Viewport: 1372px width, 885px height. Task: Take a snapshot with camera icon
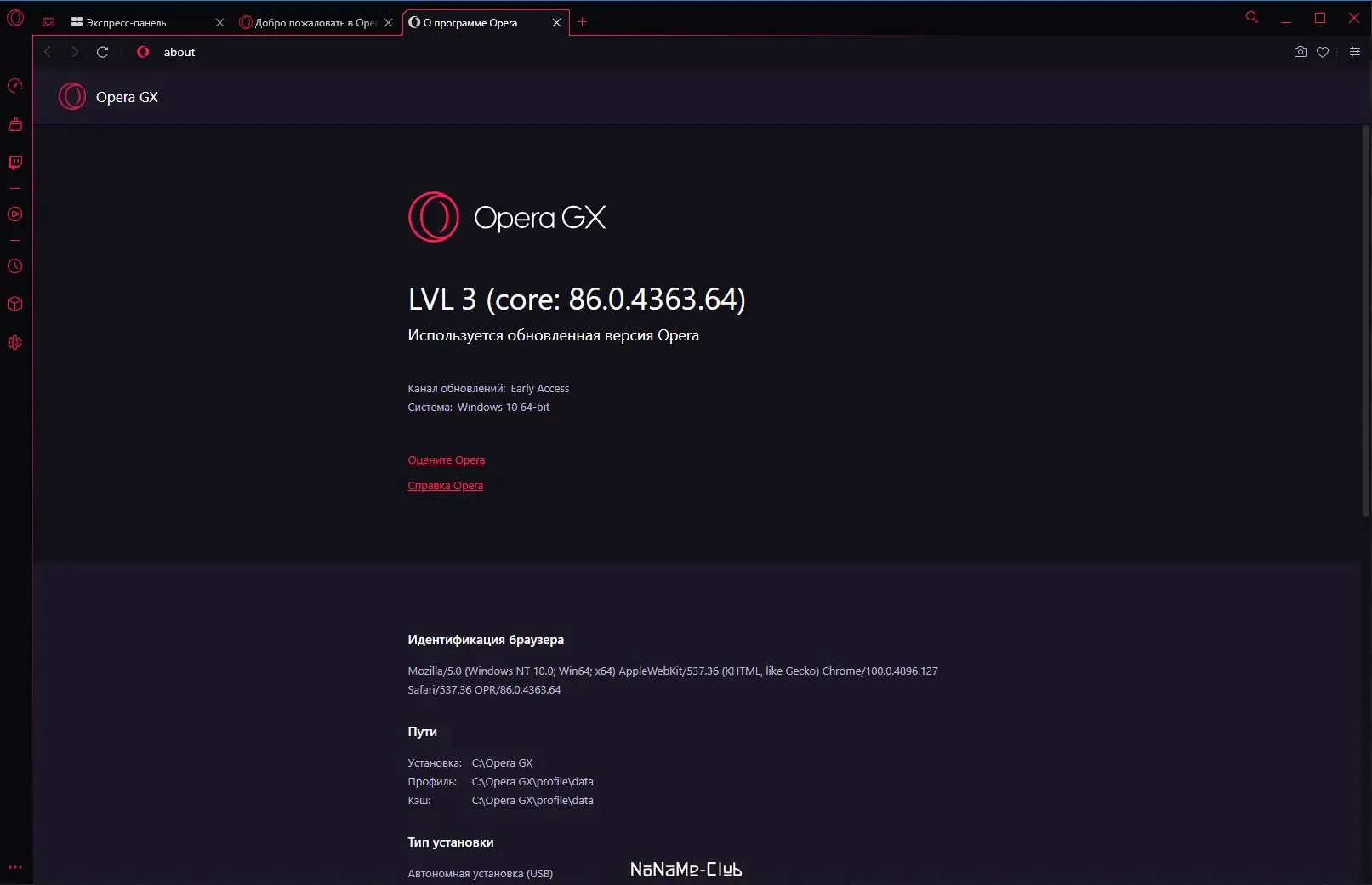pos(1301,52)
